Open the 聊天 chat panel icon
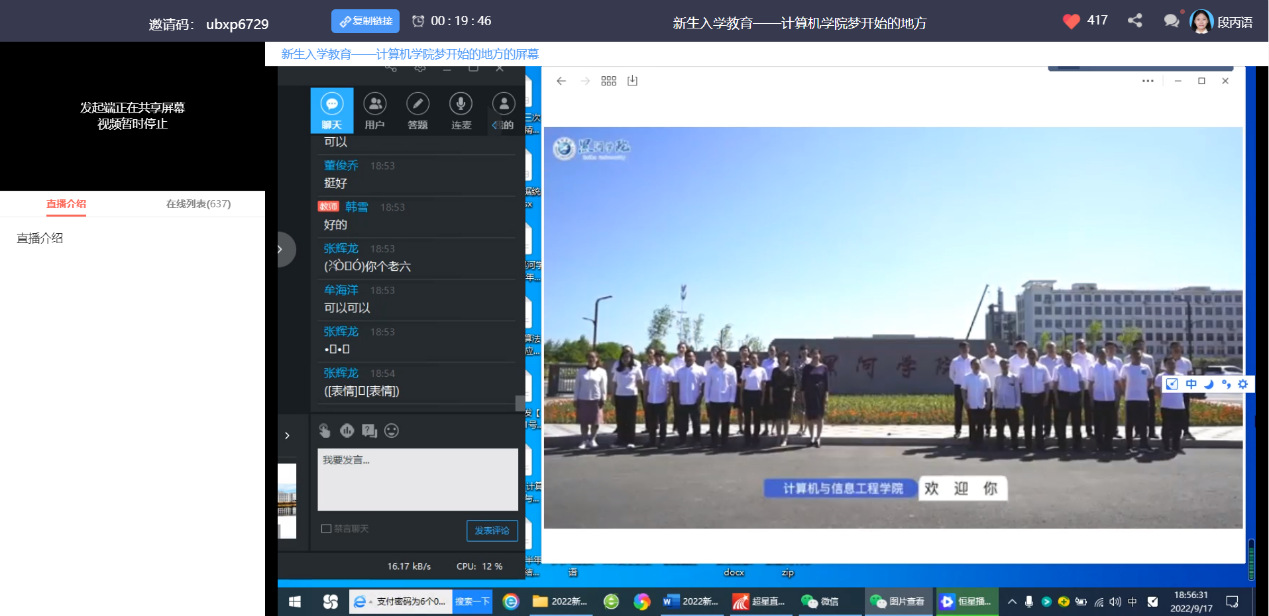Screen dimensions: 1269x616 [x=332, y=109]
